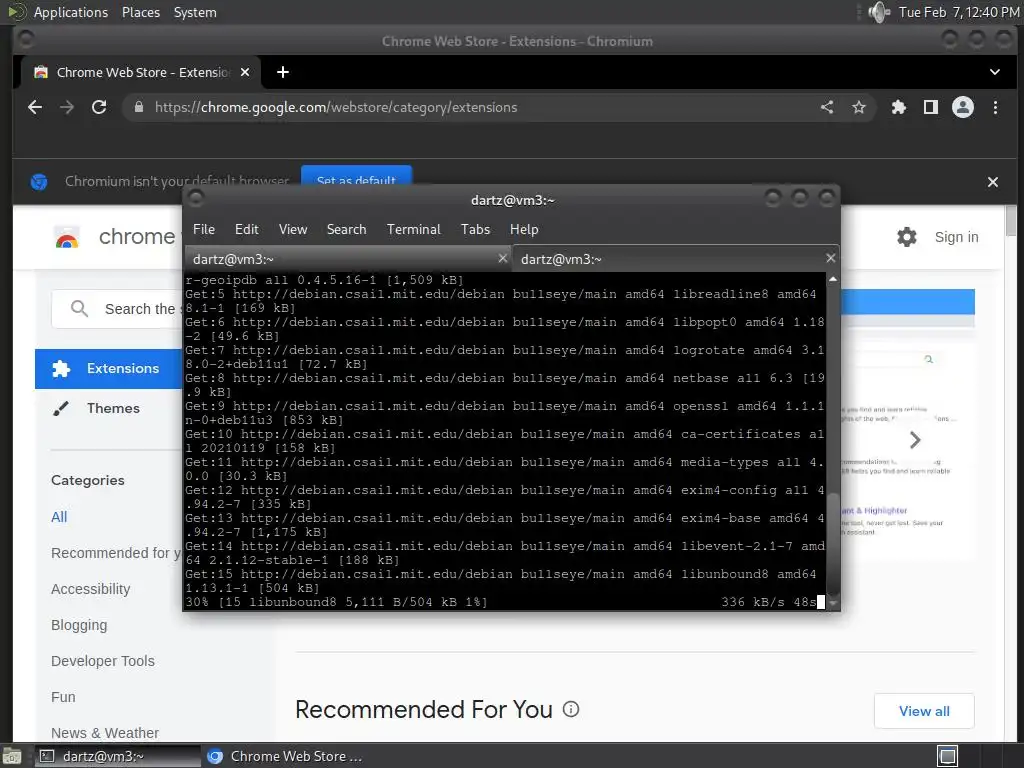This screenshot has height=768, width=1024.
Task: Click Sign in on Web Store
Action: (956, 236)
